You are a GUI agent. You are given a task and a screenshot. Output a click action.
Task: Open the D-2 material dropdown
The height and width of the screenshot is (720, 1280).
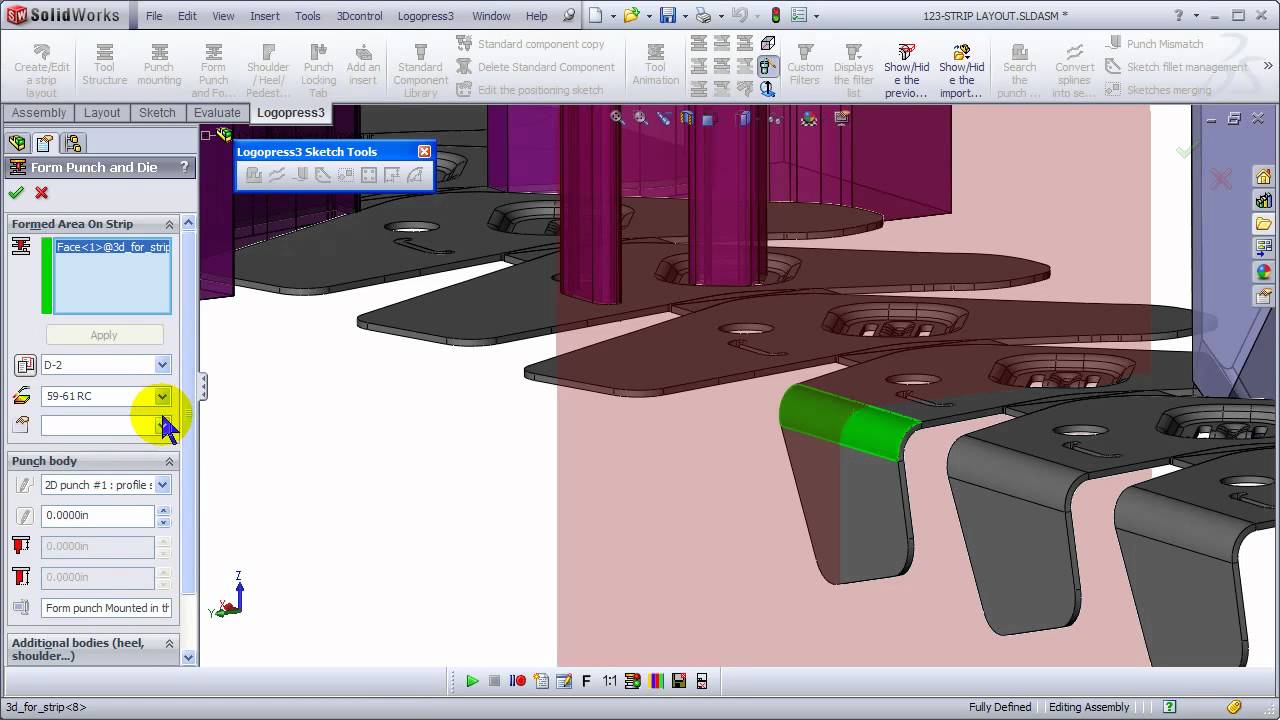pos(162,365)
